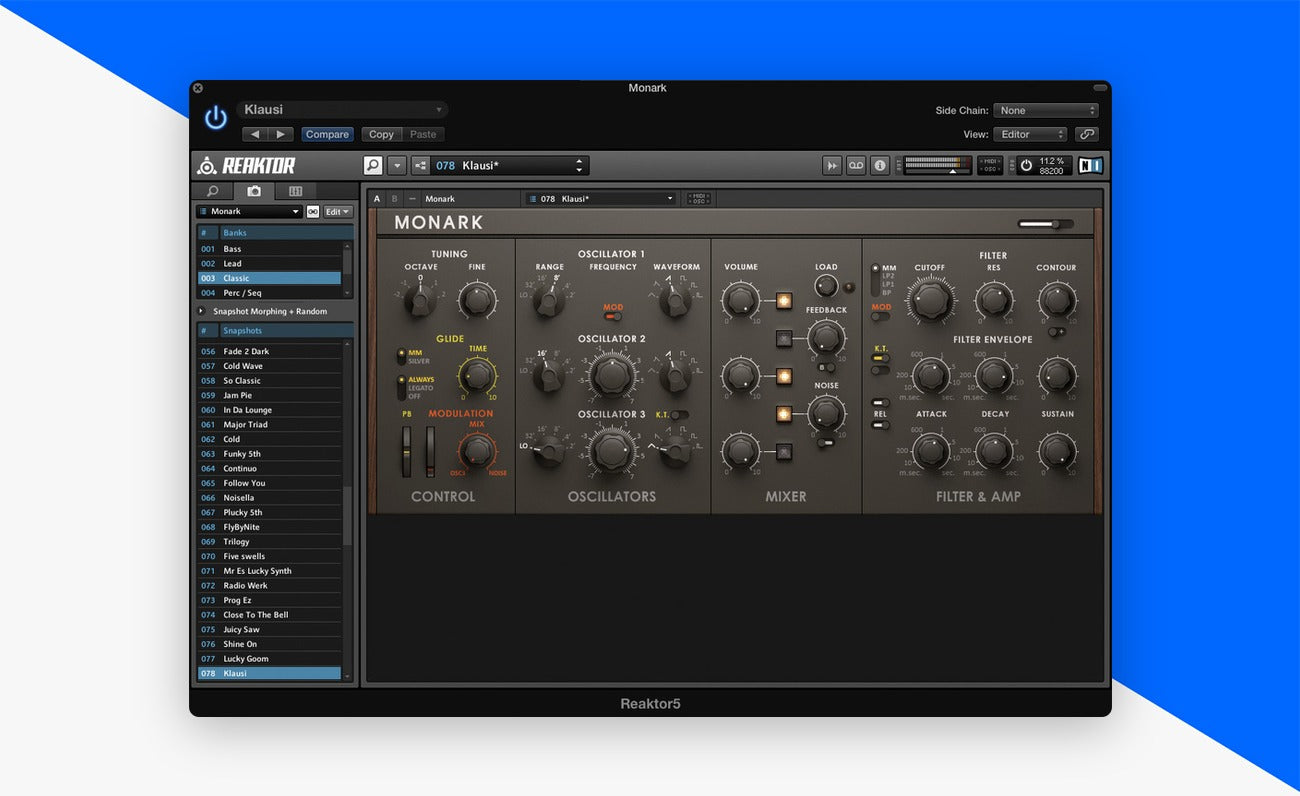The width and height of the screenshot is (1300, 796).
Task: Toggle the REL release switch
Action: 881,425
